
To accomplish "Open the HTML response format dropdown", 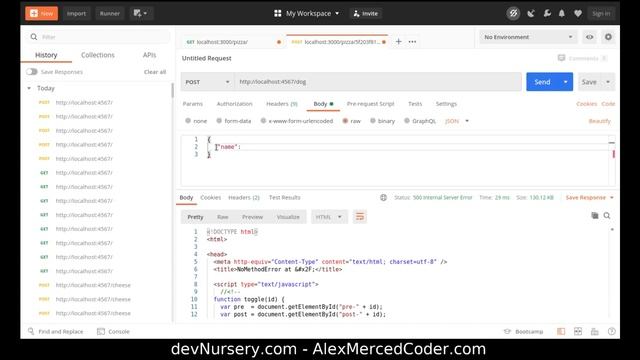I will pyautogui.click(x=329, y=217).
